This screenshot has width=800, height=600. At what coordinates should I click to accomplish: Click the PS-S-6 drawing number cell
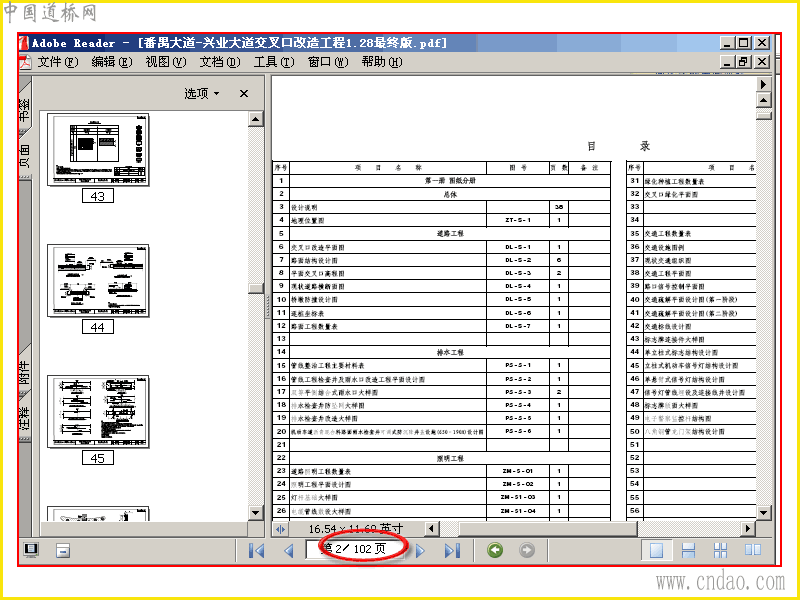(518, 431)
